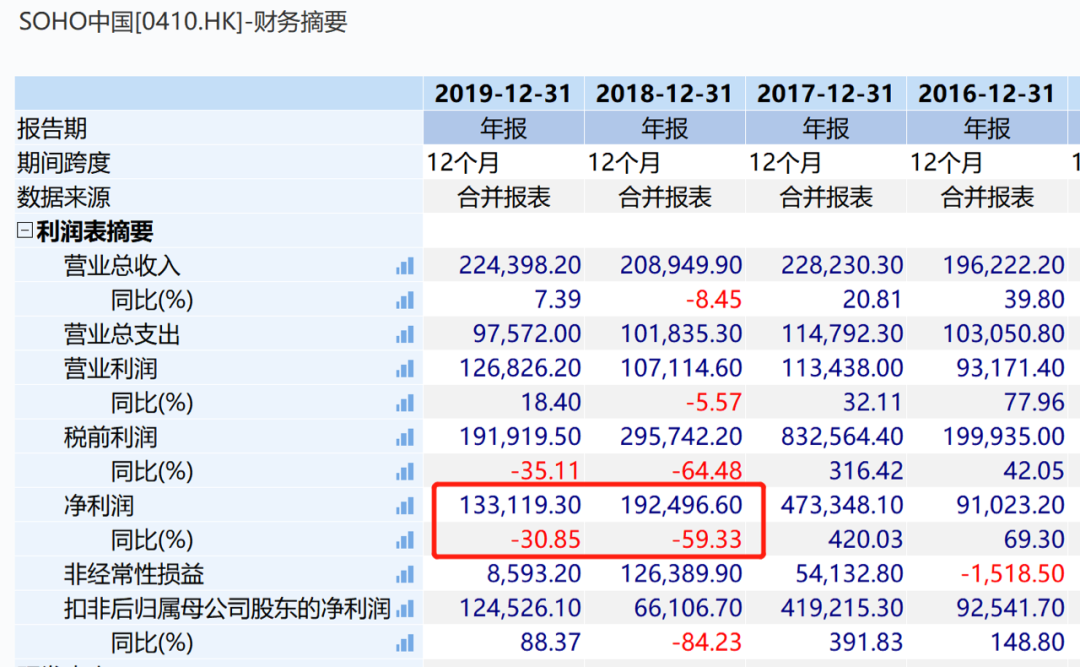Click operating profit value 93,171.40
1080x667 pixels.
[x=1010, y=368]
